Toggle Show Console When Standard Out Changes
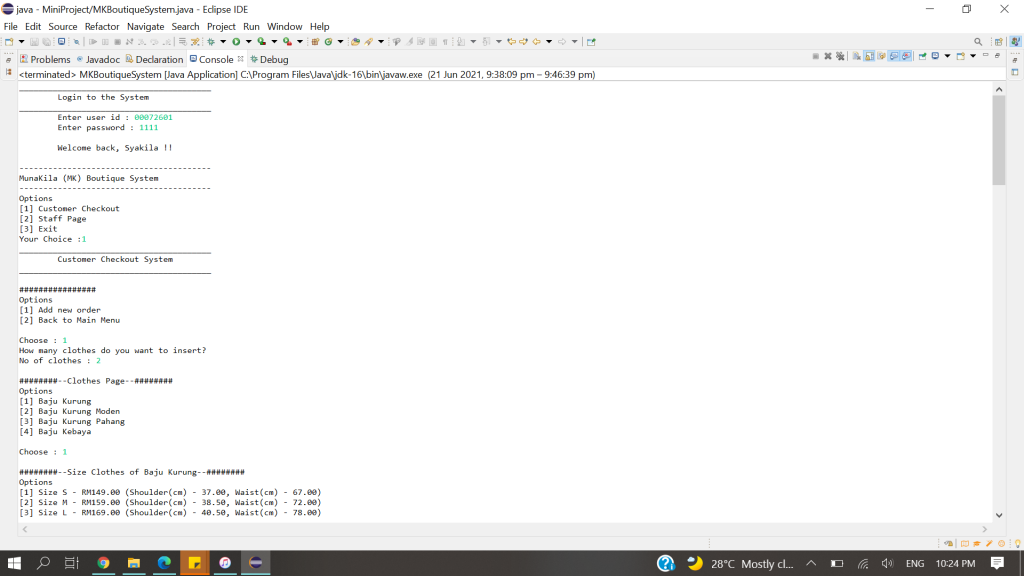1024x576 pixels. [x=893, y=56]
